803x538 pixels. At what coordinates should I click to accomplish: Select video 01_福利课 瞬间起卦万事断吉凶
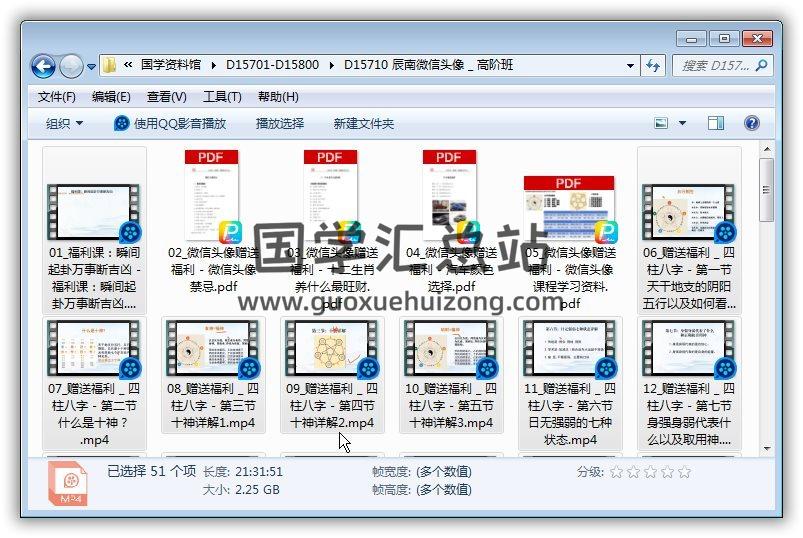pos(94,213)
